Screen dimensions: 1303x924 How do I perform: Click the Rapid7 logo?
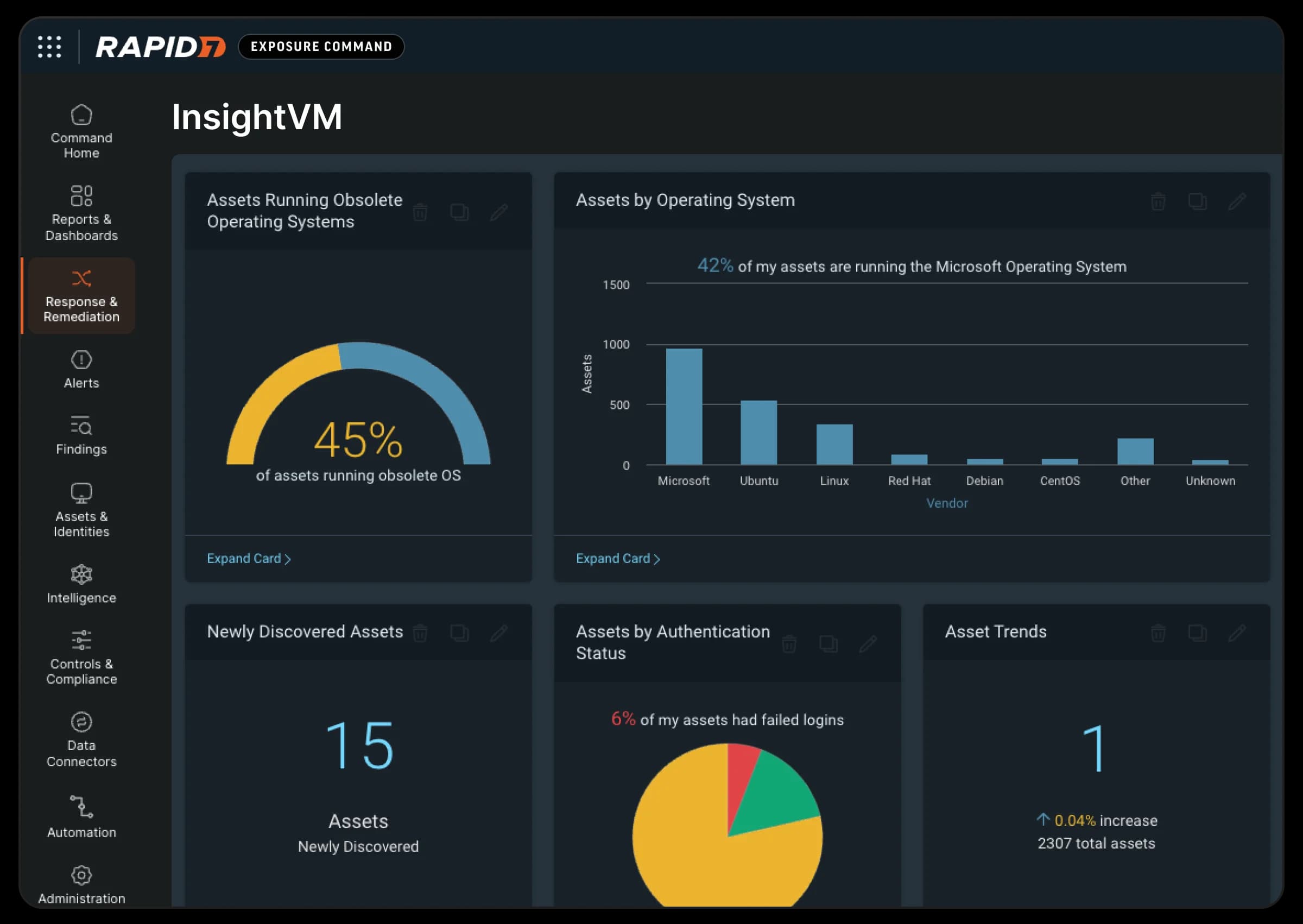[x=161, y=47]
